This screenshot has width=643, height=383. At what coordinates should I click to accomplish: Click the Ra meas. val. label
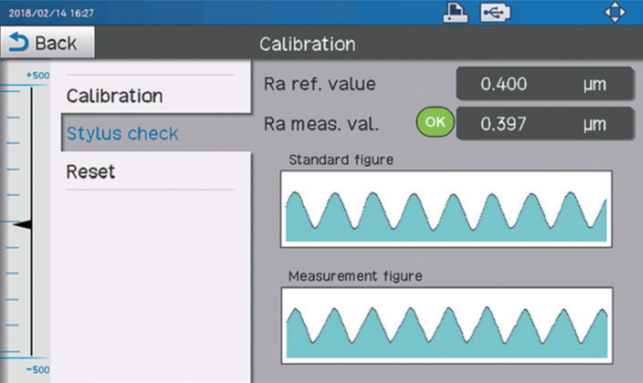321,124
